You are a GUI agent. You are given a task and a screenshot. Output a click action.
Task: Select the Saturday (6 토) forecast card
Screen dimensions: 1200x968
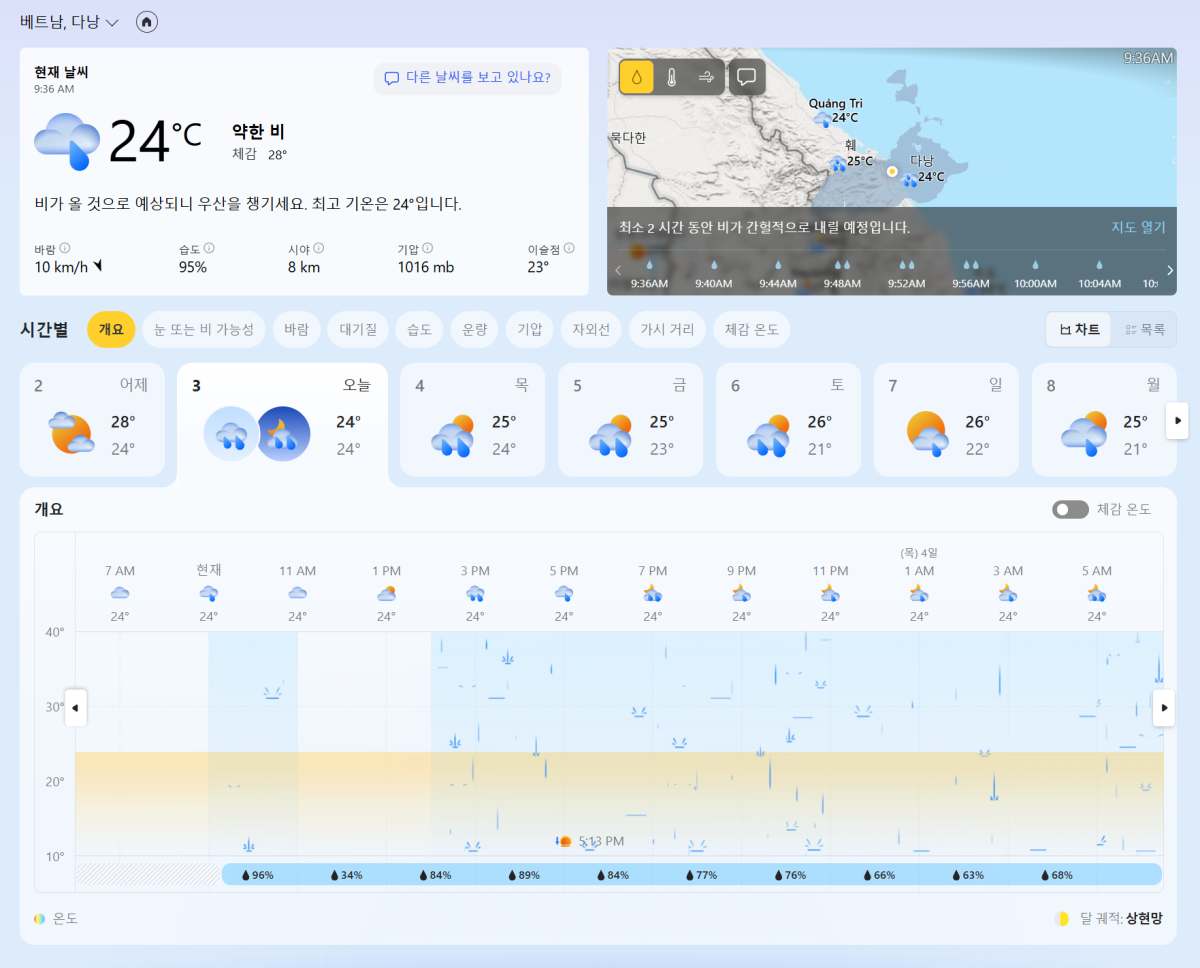787,419
